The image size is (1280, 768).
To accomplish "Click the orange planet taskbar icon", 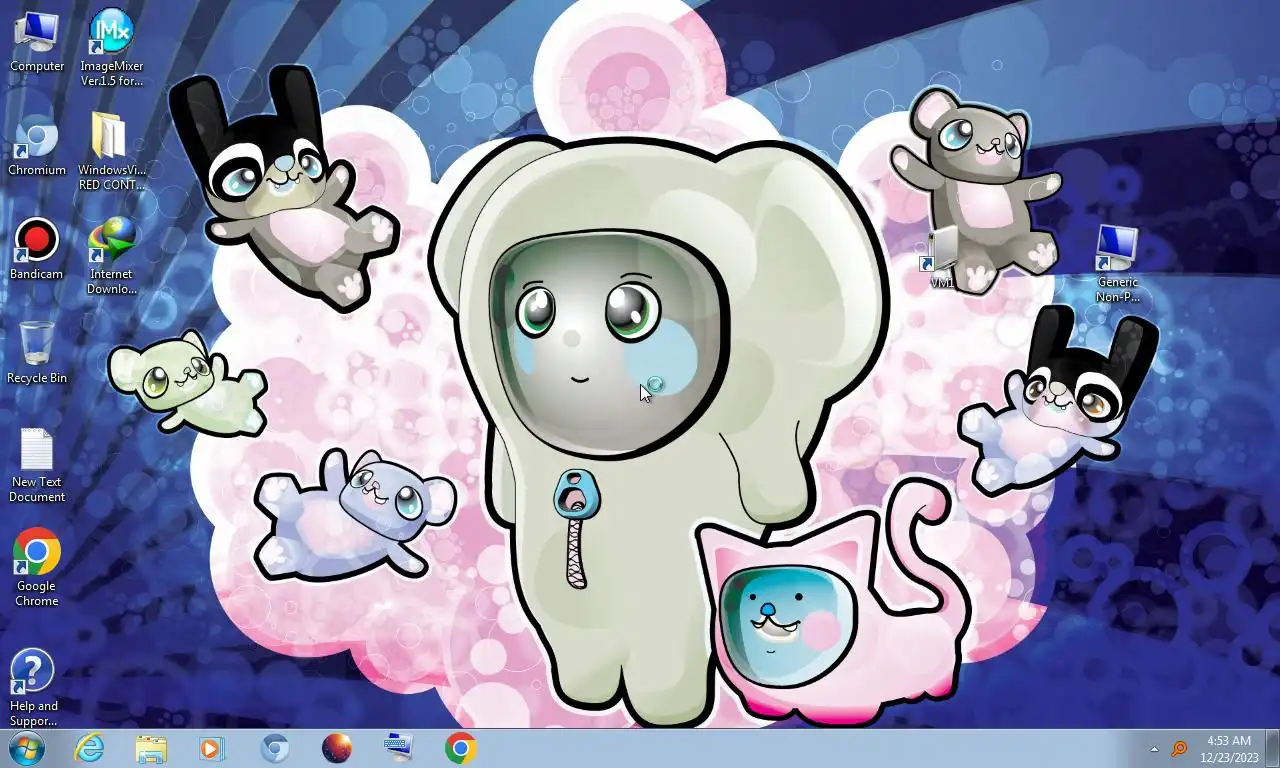I will coord(337,748).
